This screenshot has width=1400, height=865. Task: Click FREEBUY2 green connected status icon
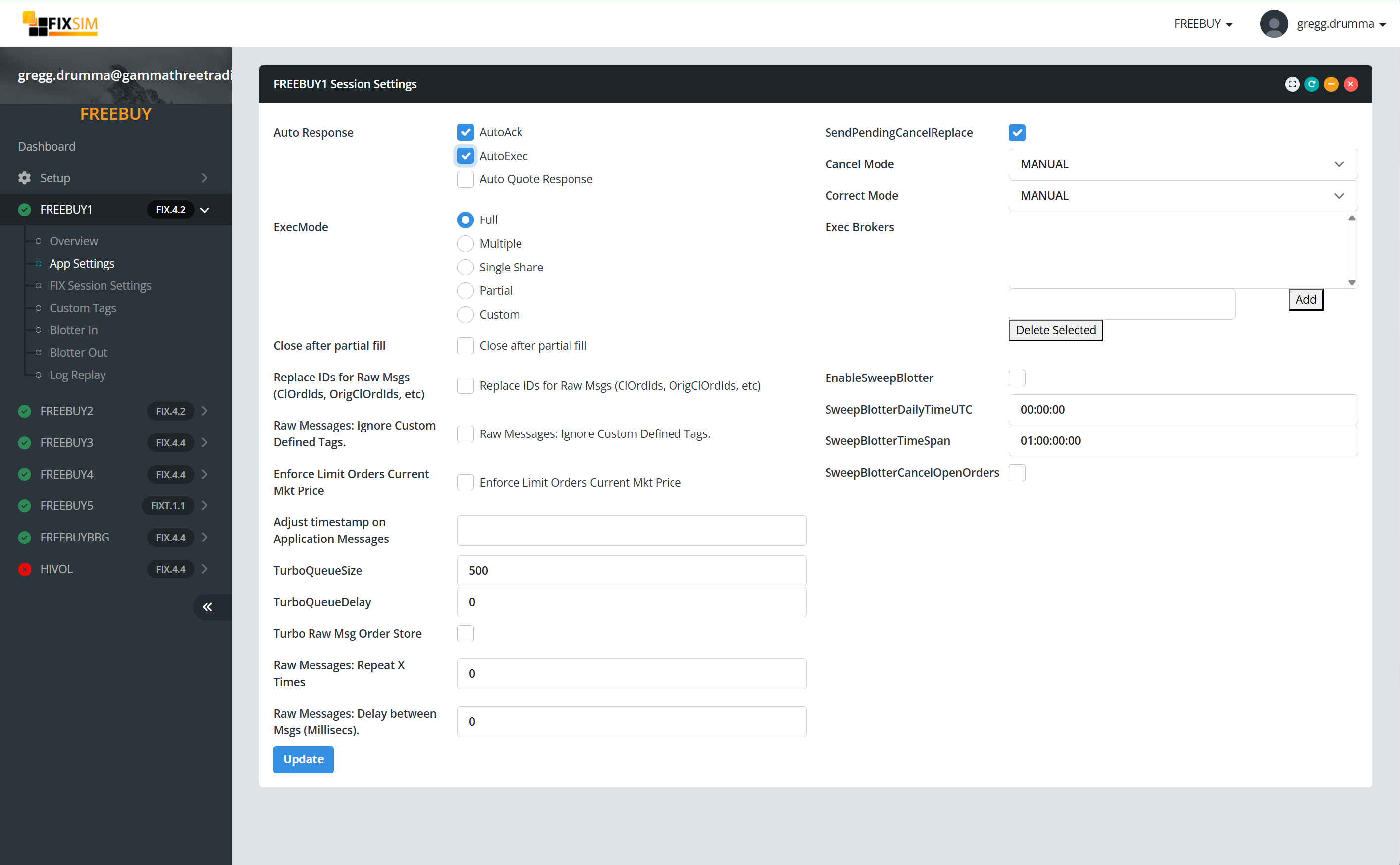[x=25, y=411]
